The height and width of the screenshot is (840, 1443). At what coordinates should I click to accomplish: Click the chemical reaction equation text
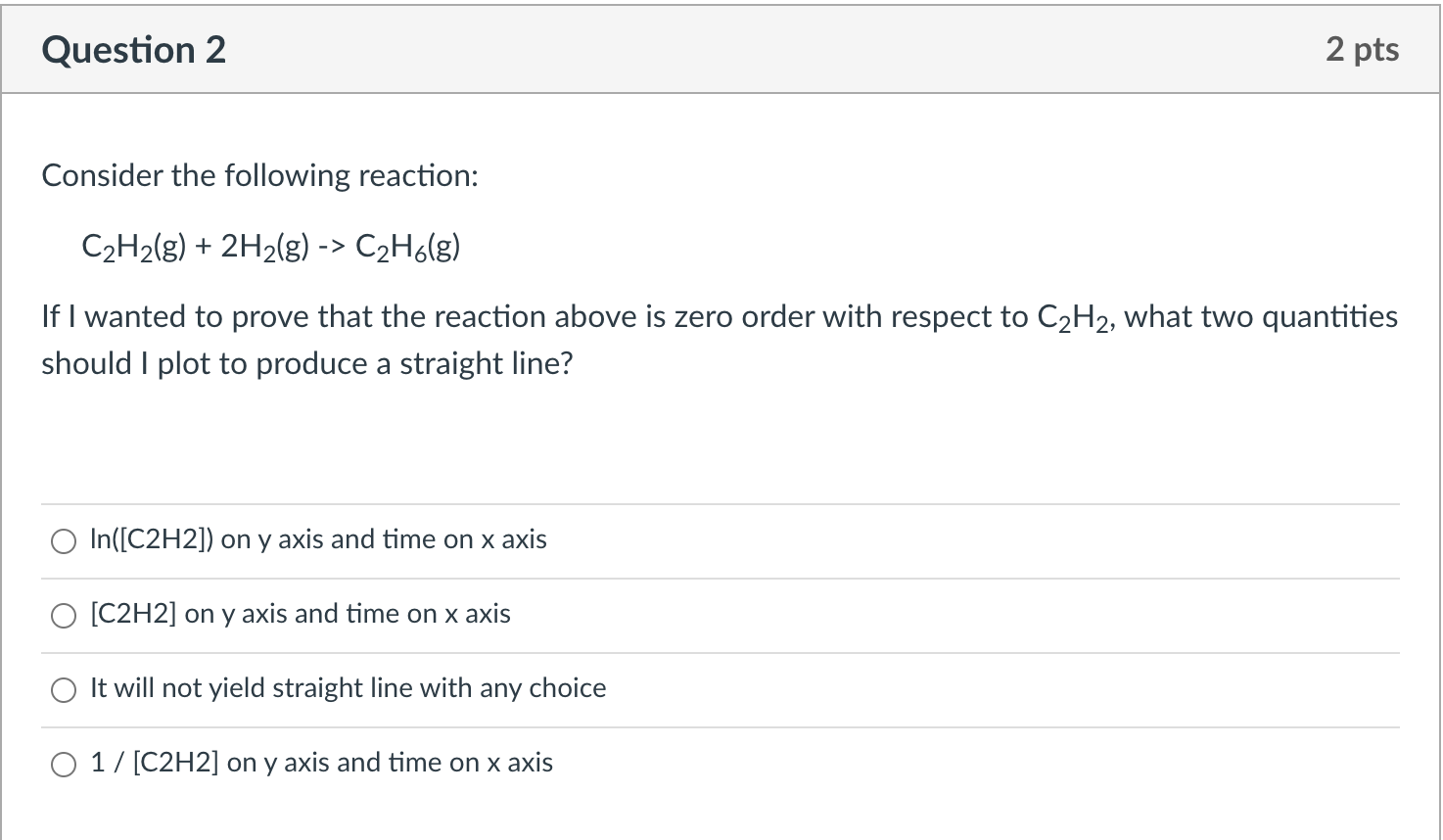click(x=271, y=246)
